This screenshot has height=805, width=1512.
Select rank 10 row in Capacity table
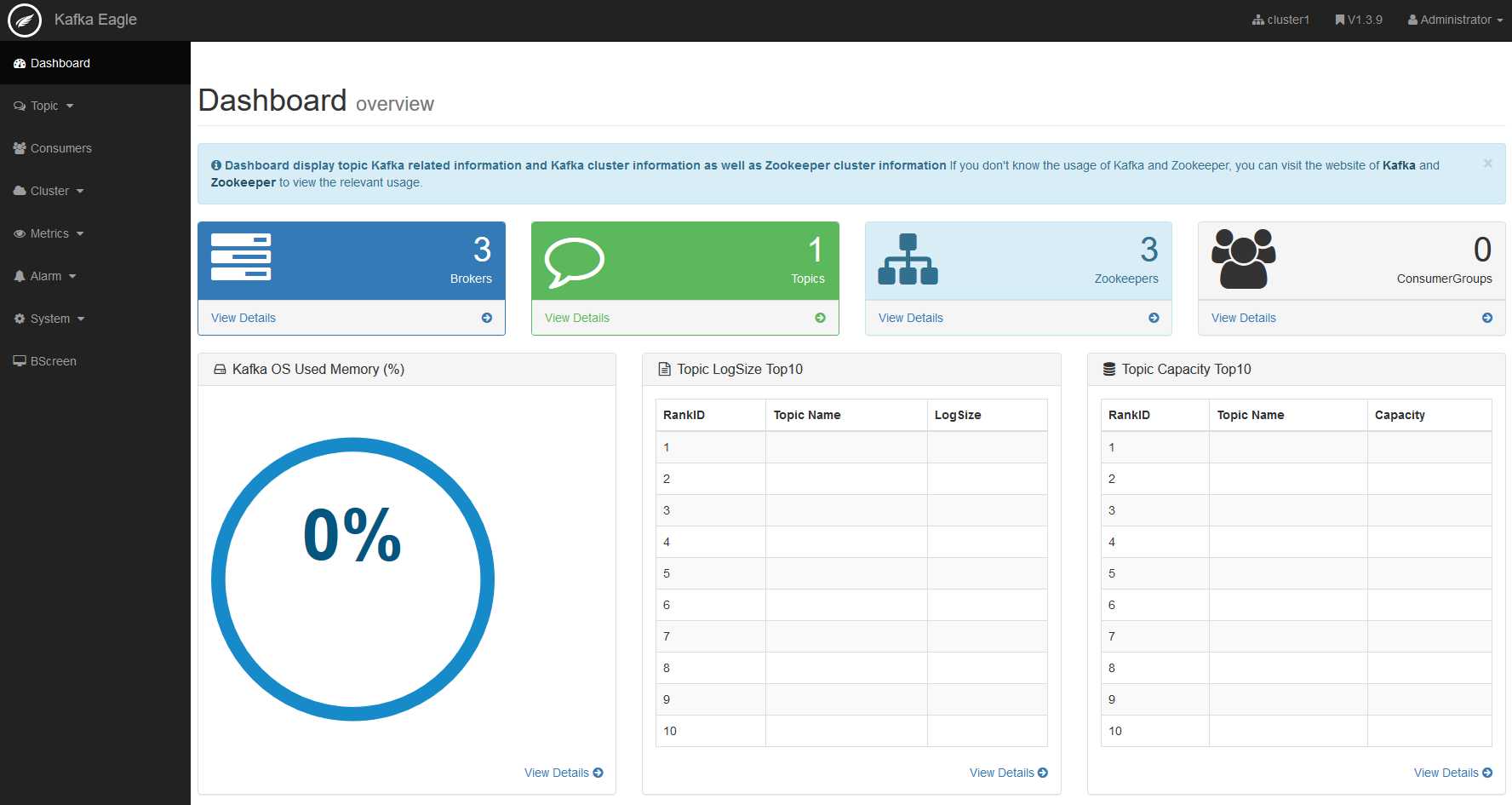click(x=1296, y=731)
